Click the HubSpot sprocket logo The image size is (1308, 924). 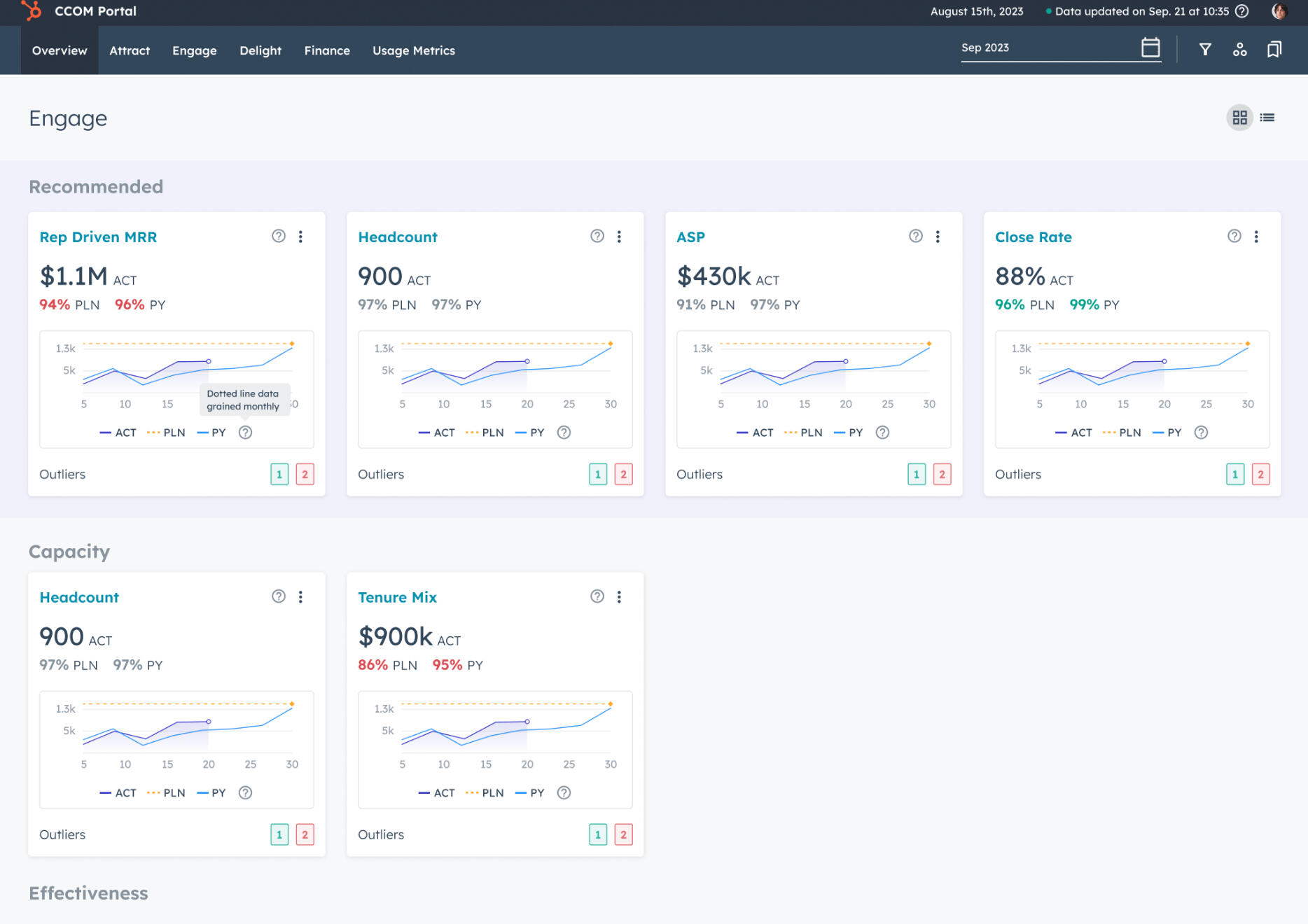click(30, 11)
